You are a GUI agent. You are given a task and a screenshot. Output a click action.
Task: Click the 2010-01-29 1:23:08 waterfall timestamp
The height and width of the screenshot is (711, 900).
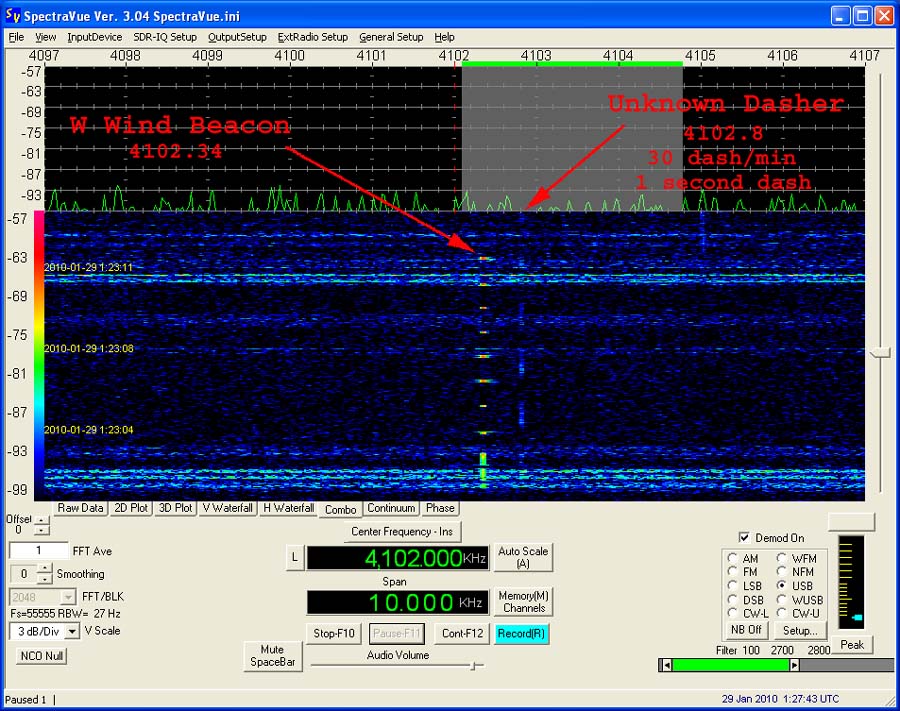(x=89, y=348)
